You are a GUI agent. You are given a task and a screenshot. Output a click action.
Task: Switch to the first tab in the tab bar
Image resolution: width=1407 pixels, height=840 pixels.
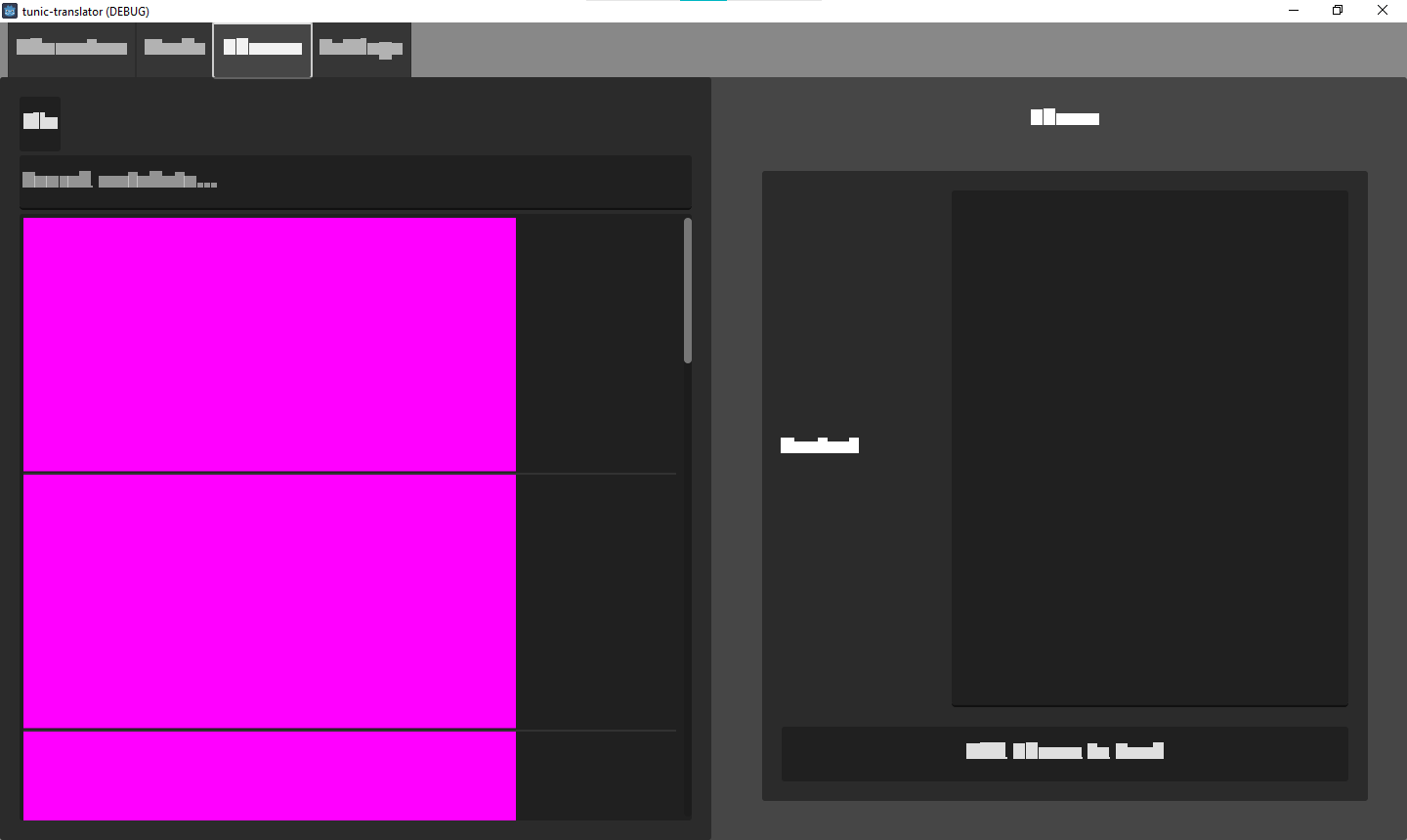click(x=72, y=50)
